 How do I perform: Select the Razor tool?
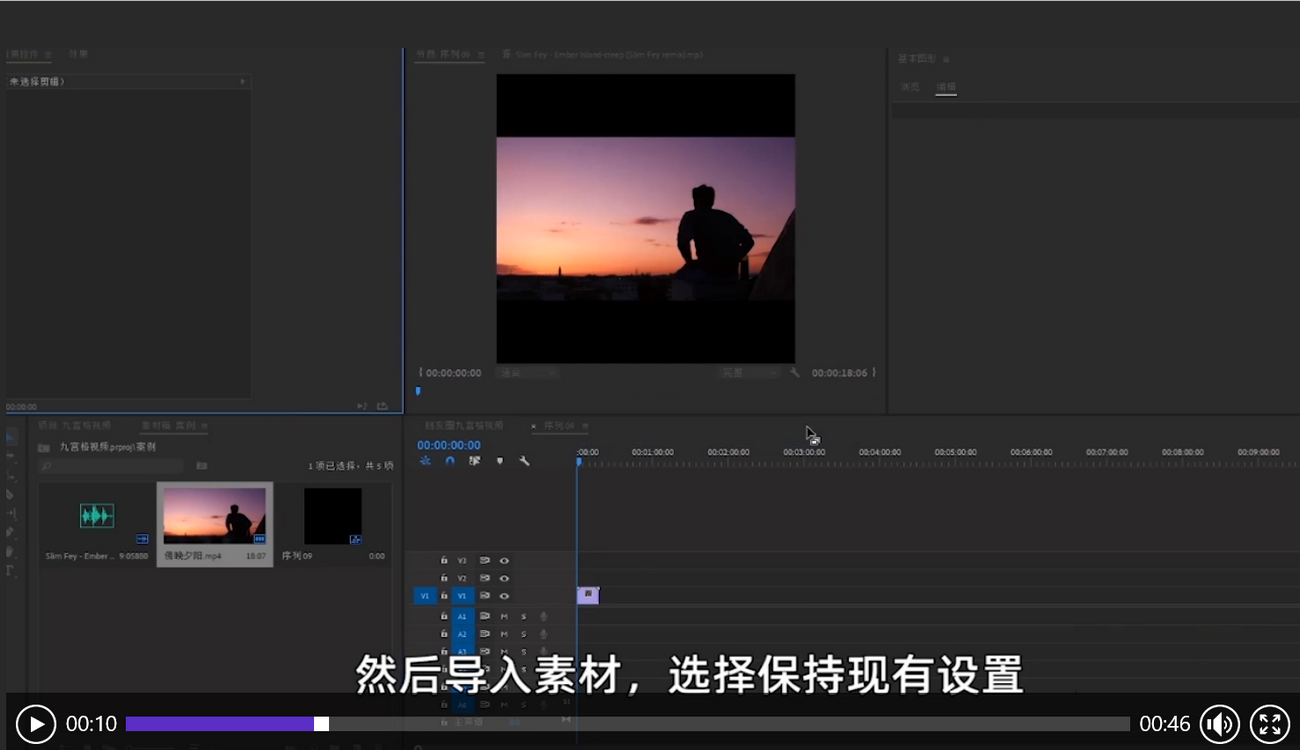point(10,494)
